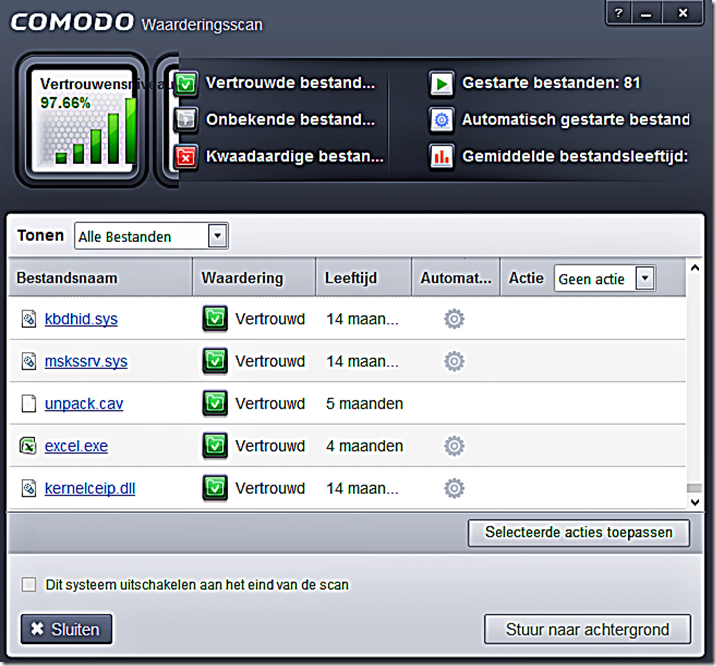716x666 pixels.
Task: Sort by the Leeftijd column header
Action: pos(364,278)
